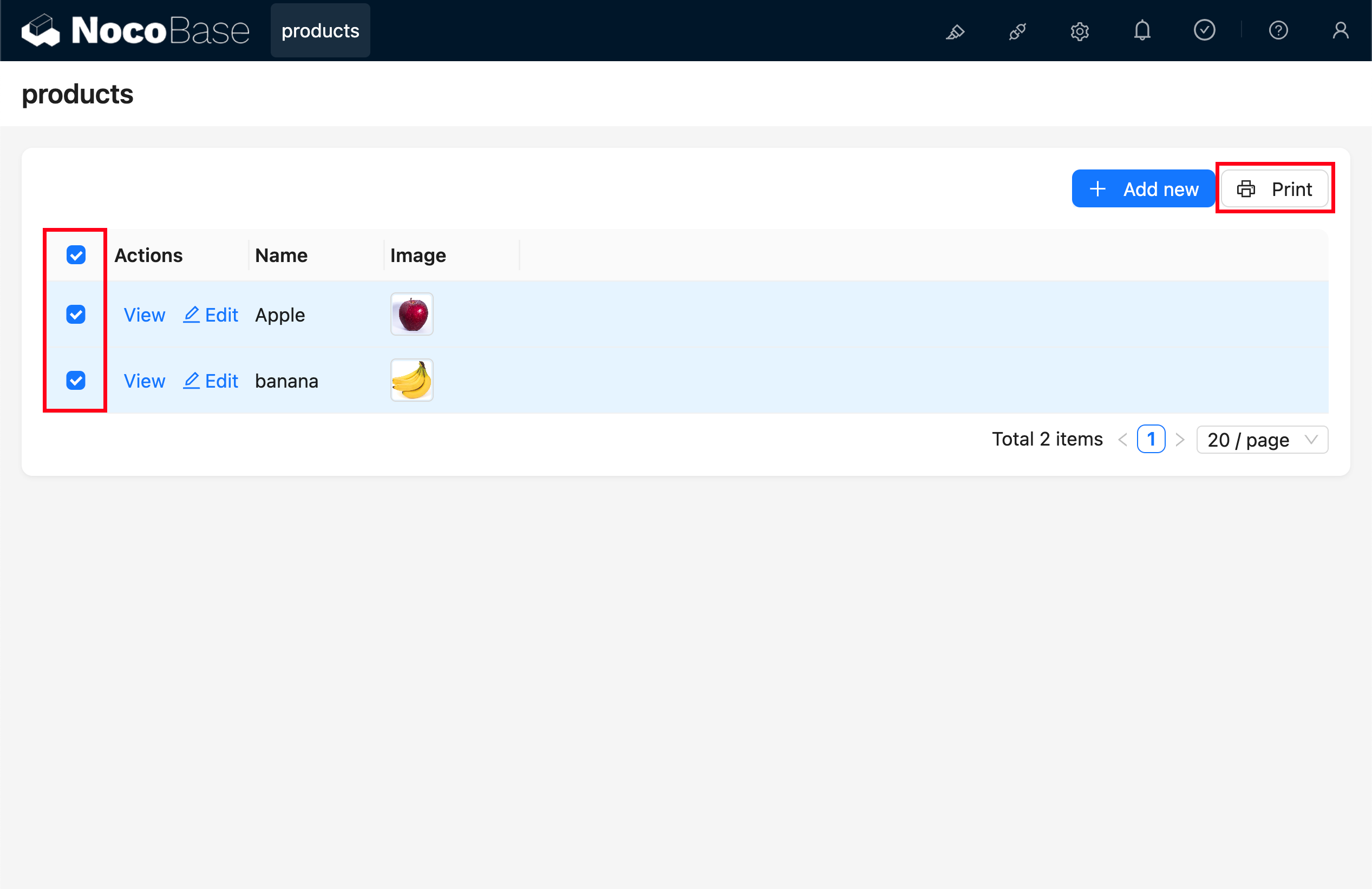The image size is (1372, 889).
Task: Click the Print button
Action: [x=1275, y=189]
